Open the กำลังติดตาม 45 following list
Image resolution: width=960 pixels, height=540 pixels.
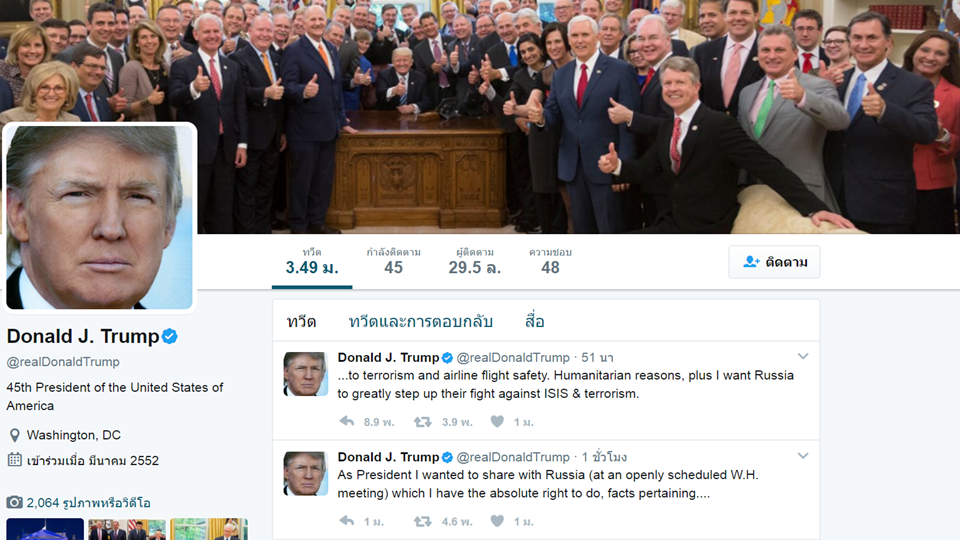click(393, 261)
